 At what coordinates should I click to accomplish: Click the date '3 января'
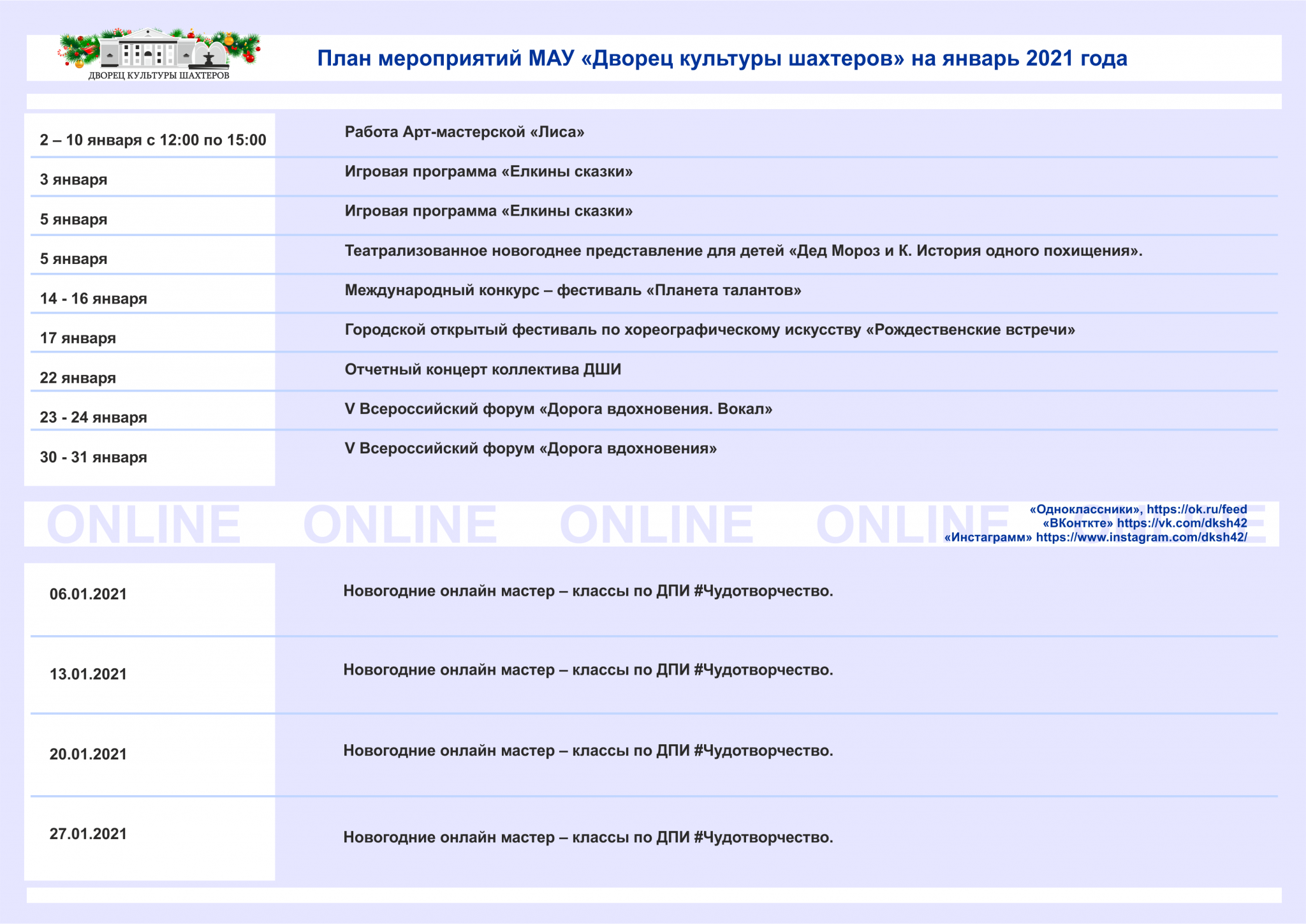(x=73, y=180)
